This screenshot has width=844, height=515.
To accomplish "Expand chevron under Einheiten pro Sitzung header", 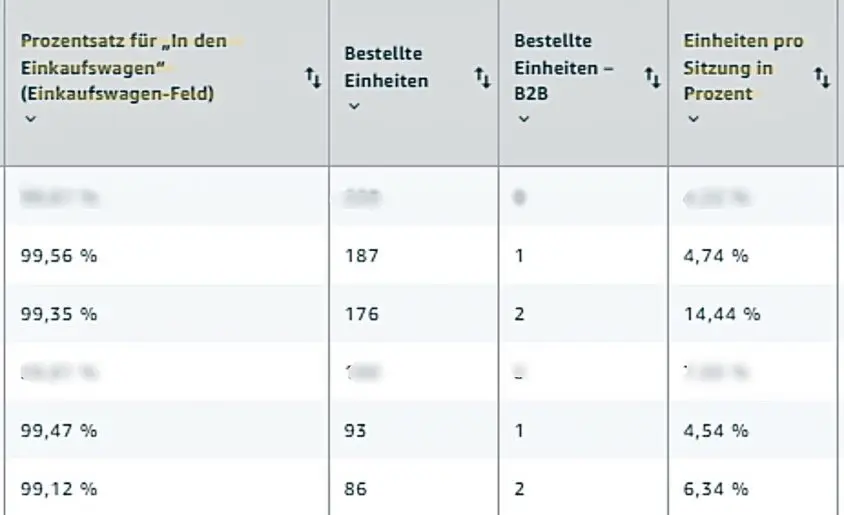I will click(693, 118).
